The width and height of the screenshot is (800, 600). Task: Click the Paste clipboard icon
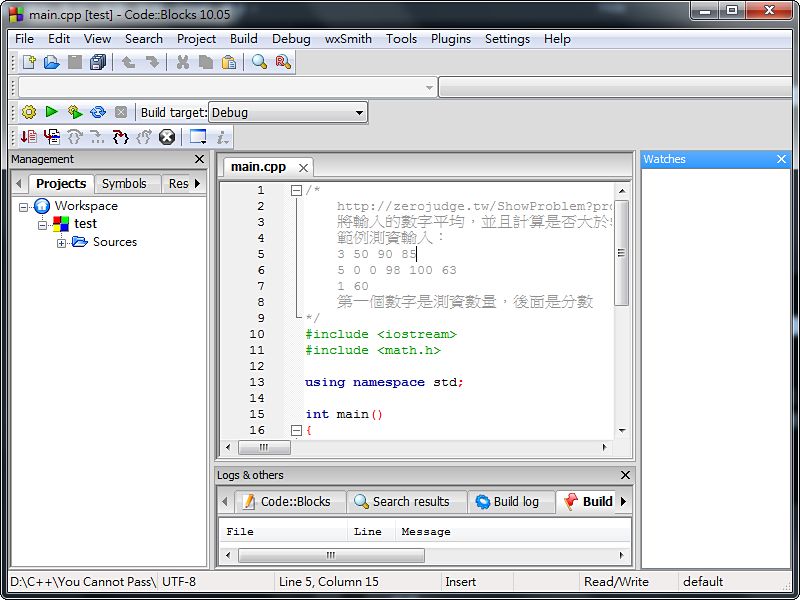(229, 62)
